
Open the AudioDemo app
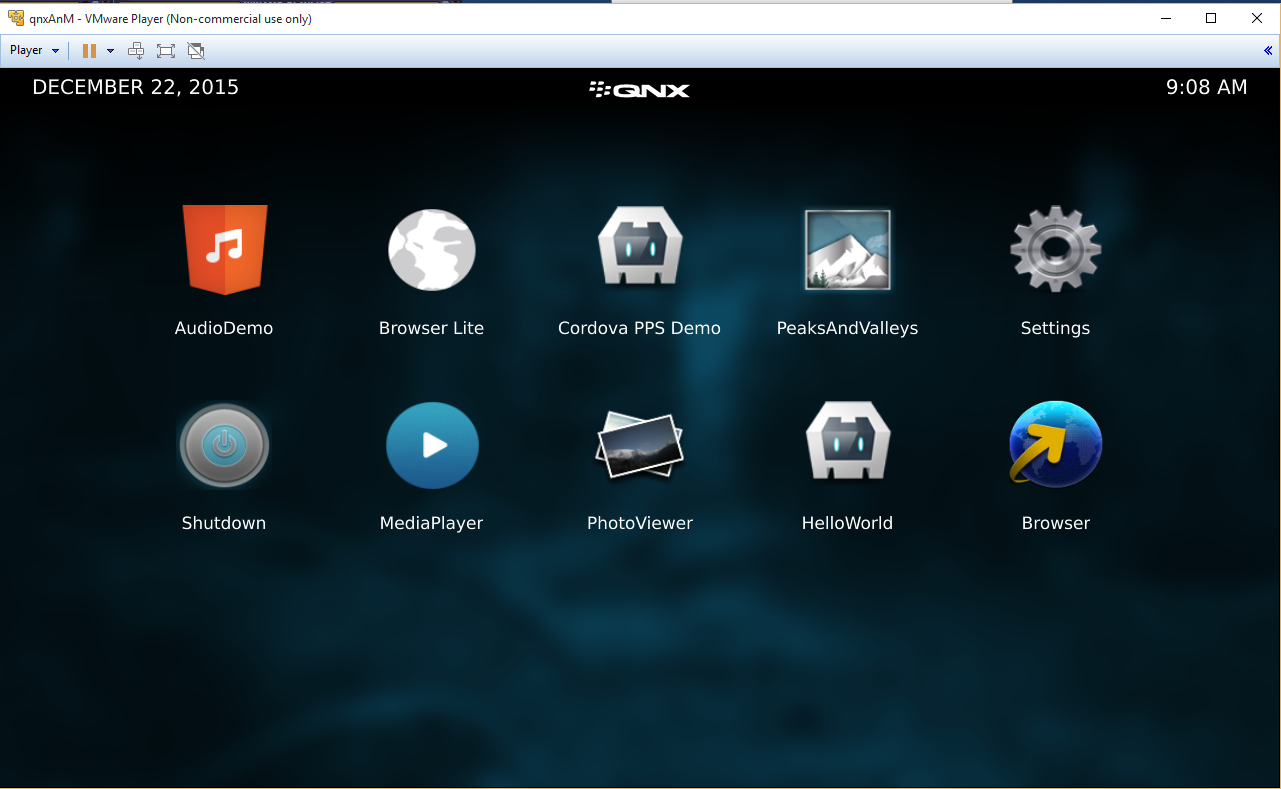(x=224, y=250)
